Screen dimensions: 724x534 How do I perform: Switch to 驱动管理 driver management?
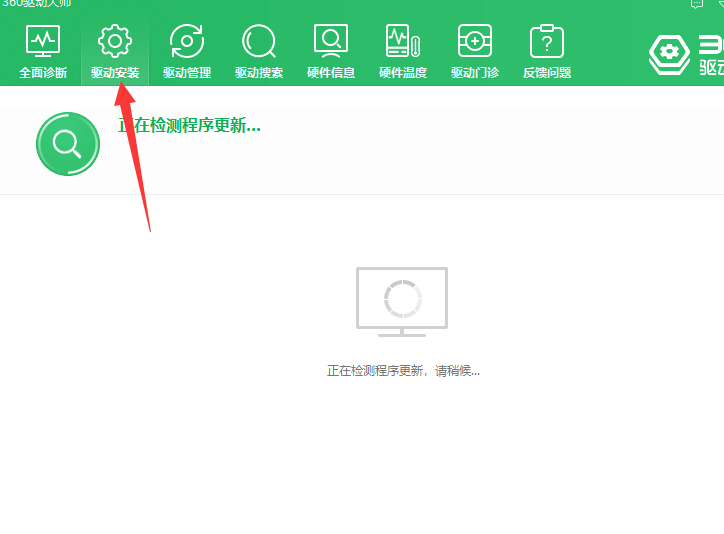click(187, 52)
